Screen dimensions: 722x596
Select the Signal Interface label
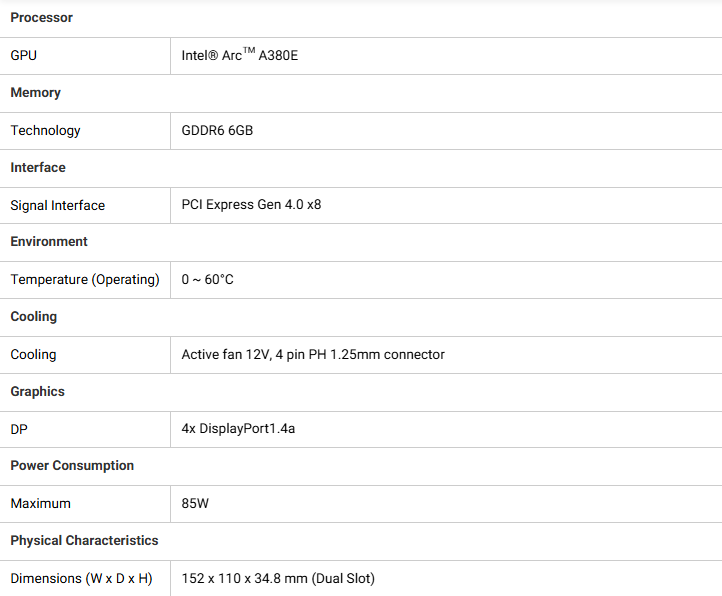coord(58,206)
